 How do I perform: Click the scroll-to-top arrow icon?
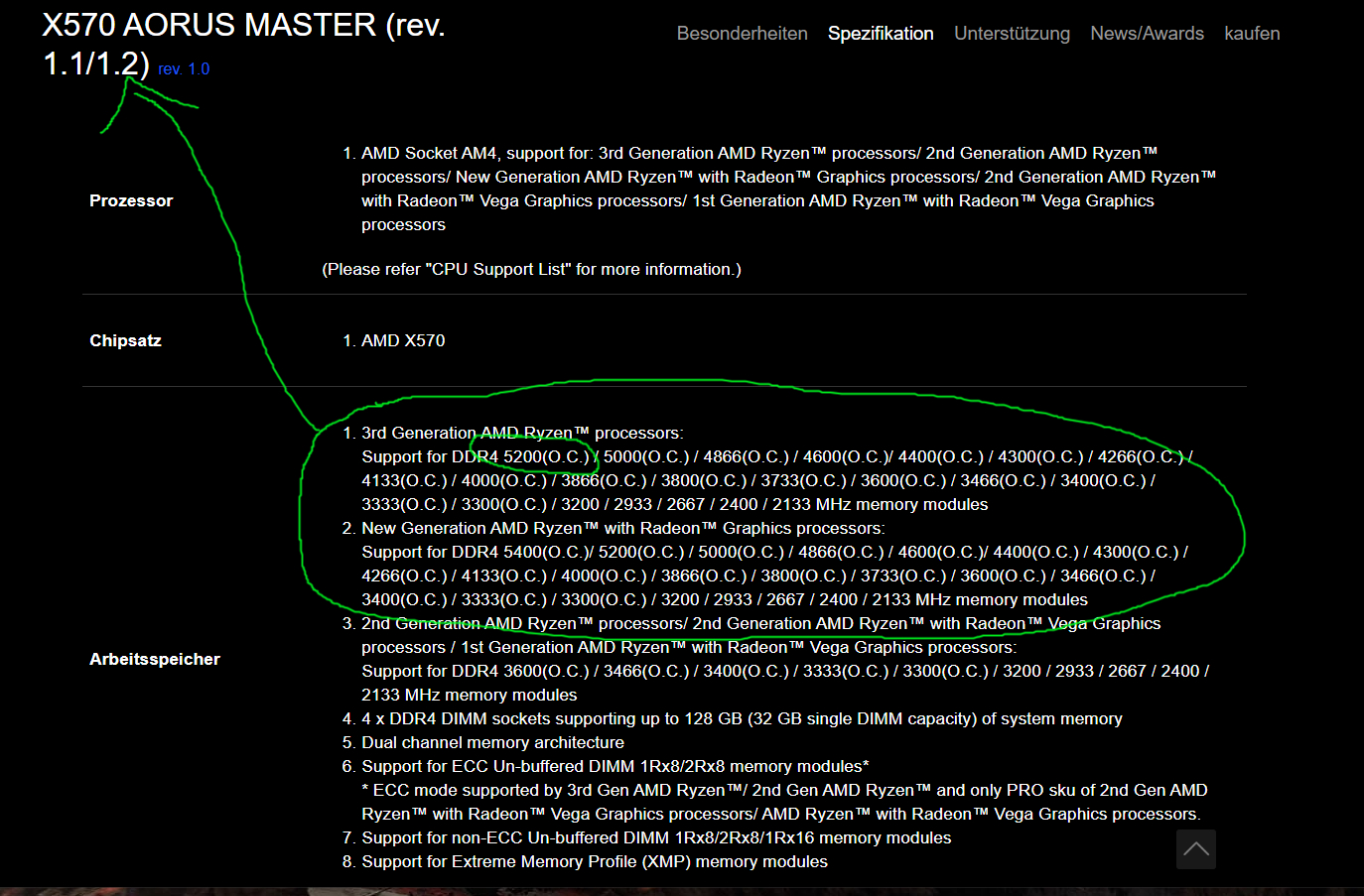(1196, 849)
